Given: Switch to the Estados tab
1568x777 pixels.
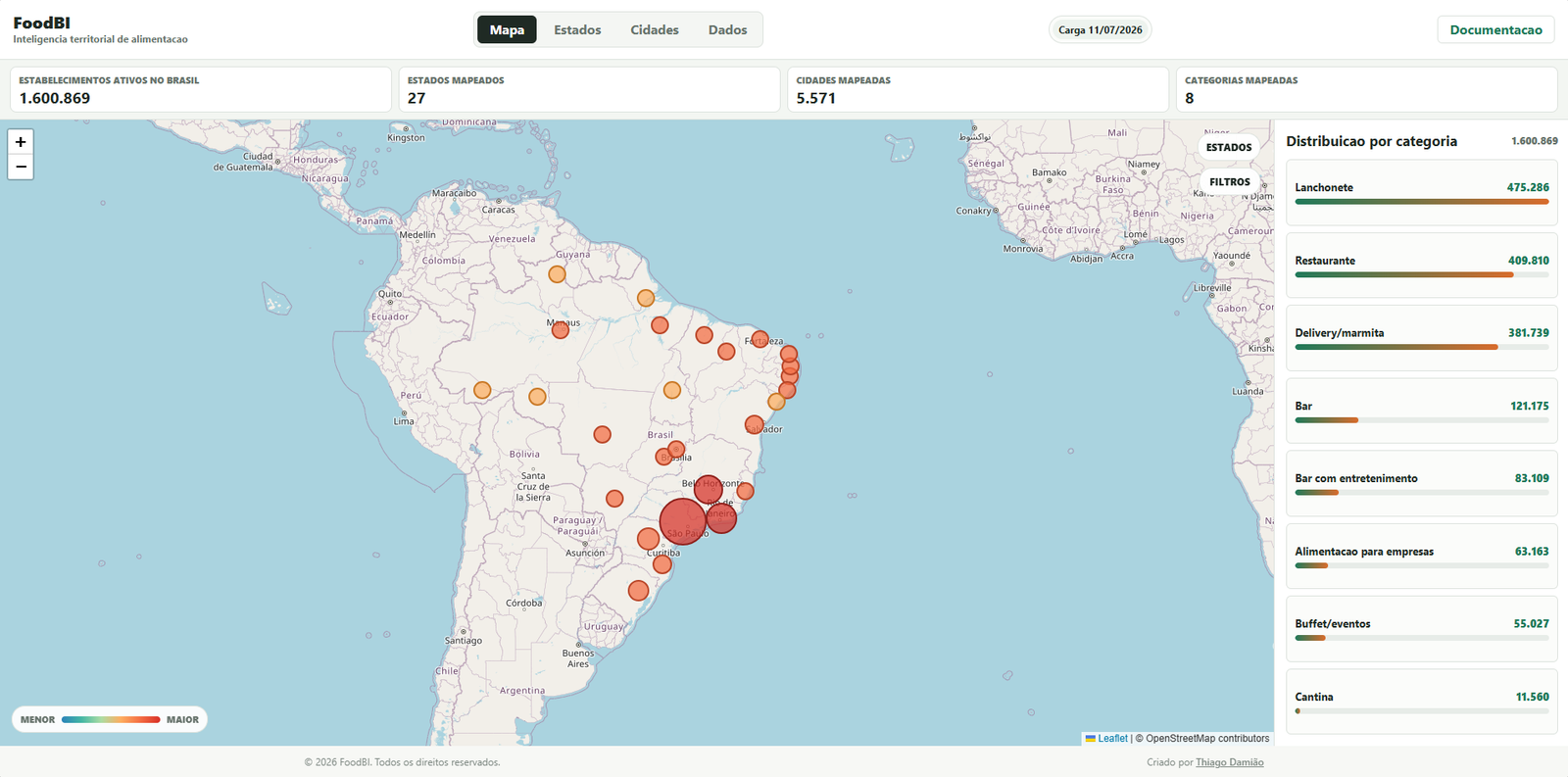Looking at the screenshot, I should (577, 29).
